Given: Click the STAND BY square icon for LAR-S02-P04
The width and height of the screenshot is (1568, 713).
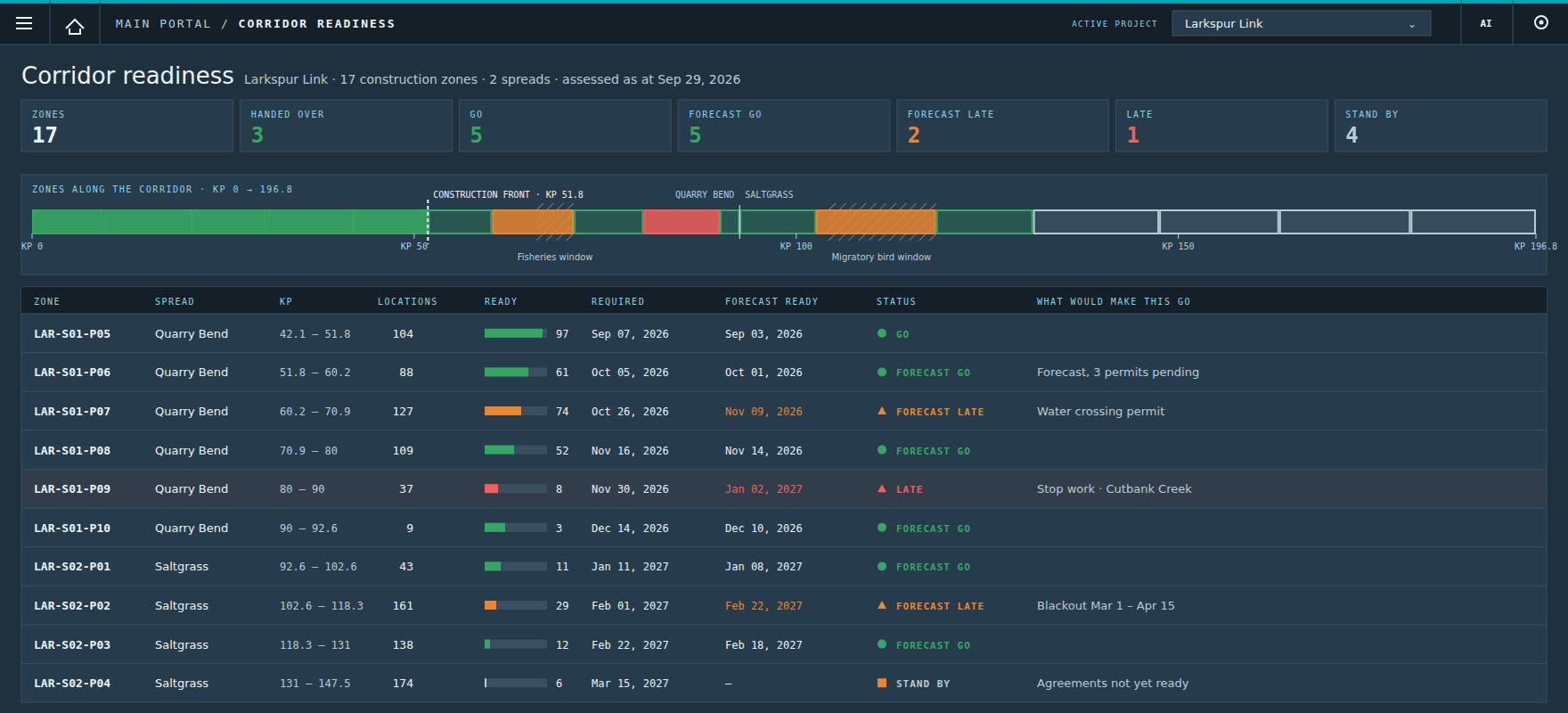Looking at the screenshot, I should [882, 683].
